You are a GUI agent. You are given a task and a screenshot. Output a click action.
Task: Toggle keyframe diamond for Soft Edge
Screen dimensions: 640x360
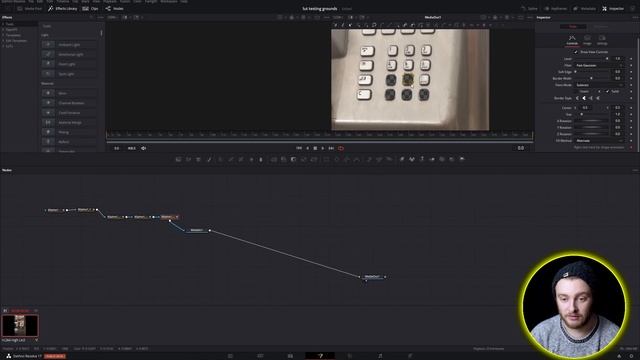point(631,72)
